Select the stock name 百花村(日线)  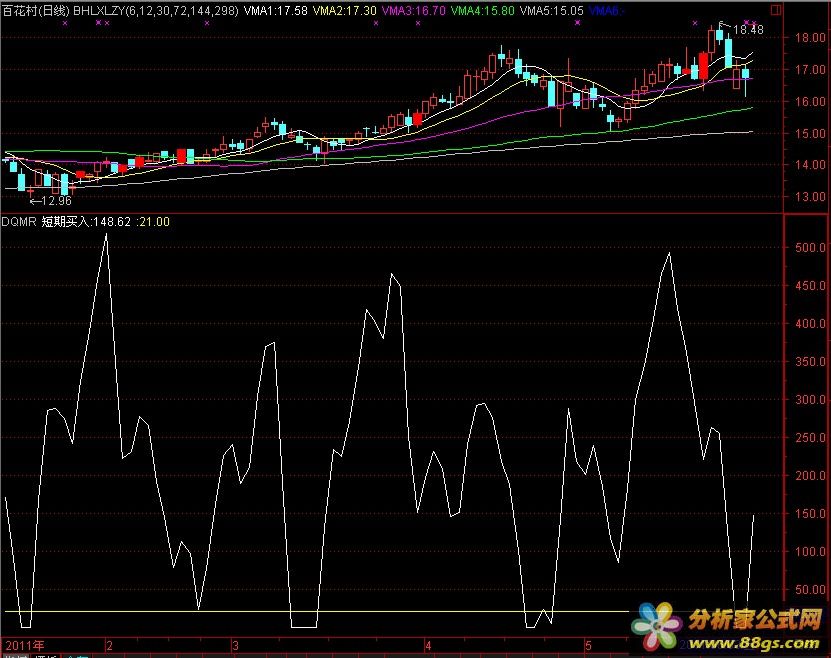[36, 11]
